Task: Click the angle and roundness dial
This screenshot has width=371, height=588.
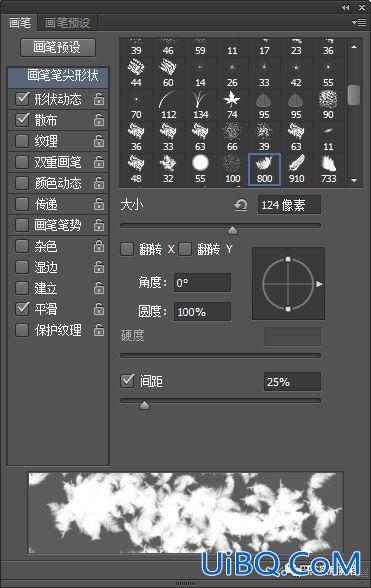Action: pyautogui.click(x=288, y=284)
